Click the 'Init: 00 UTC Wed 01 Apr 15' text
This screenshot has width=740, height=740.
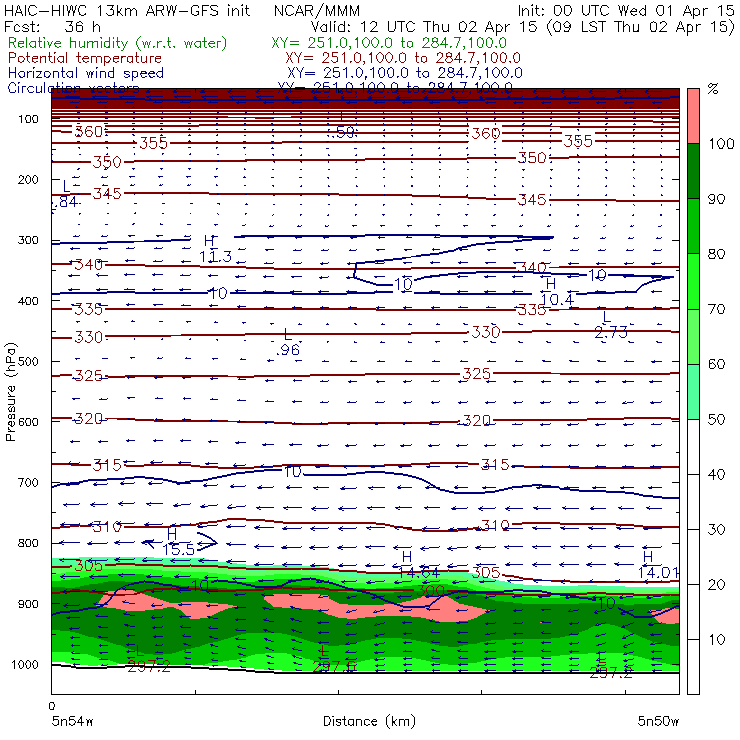pyautogui.click(x=626, y=11)
